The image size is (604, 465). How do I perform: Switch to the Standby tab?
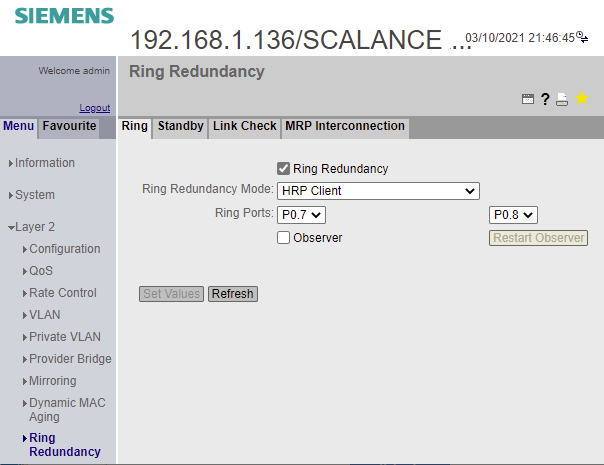[x=180, y=127]
